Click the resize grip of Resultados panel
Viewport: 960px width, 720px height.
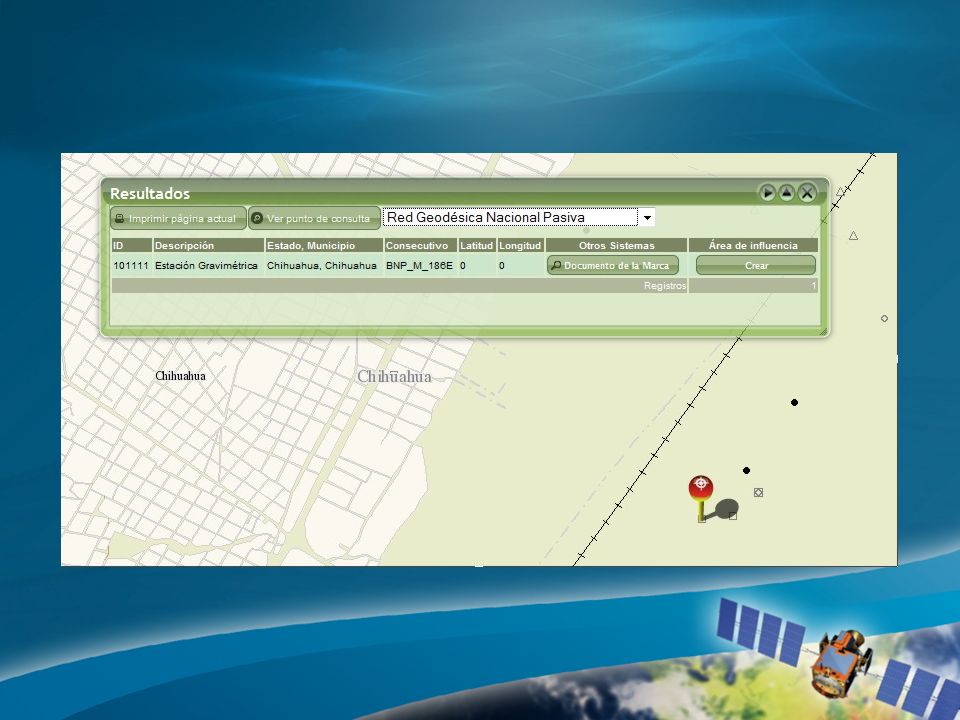click(x=823, y=331)
